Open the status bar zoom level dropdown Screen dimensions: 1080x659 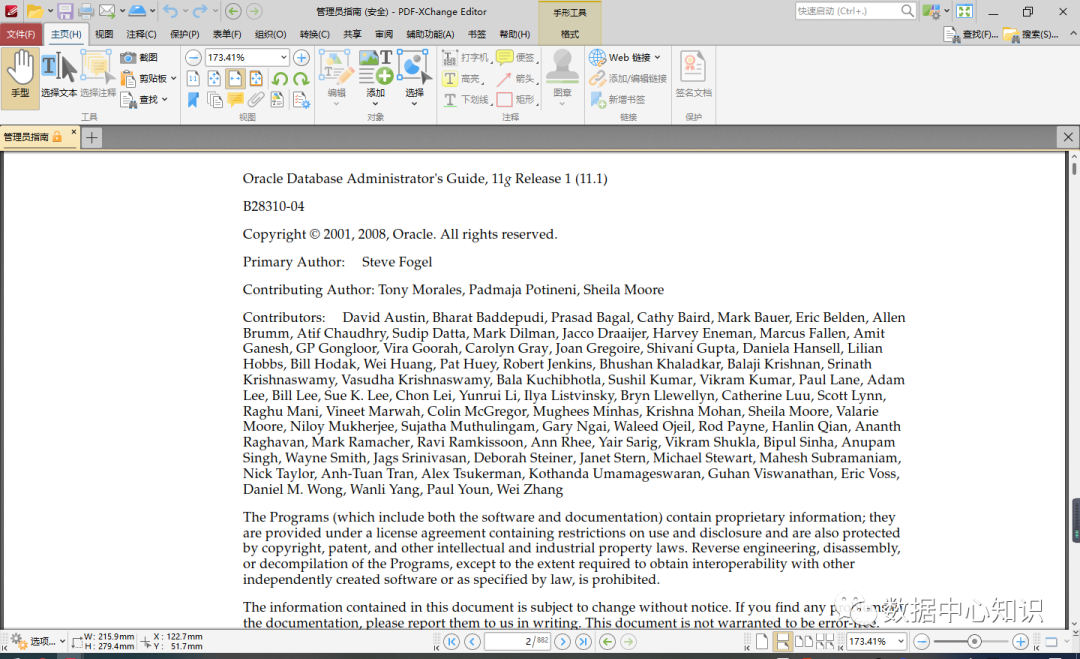900,642
